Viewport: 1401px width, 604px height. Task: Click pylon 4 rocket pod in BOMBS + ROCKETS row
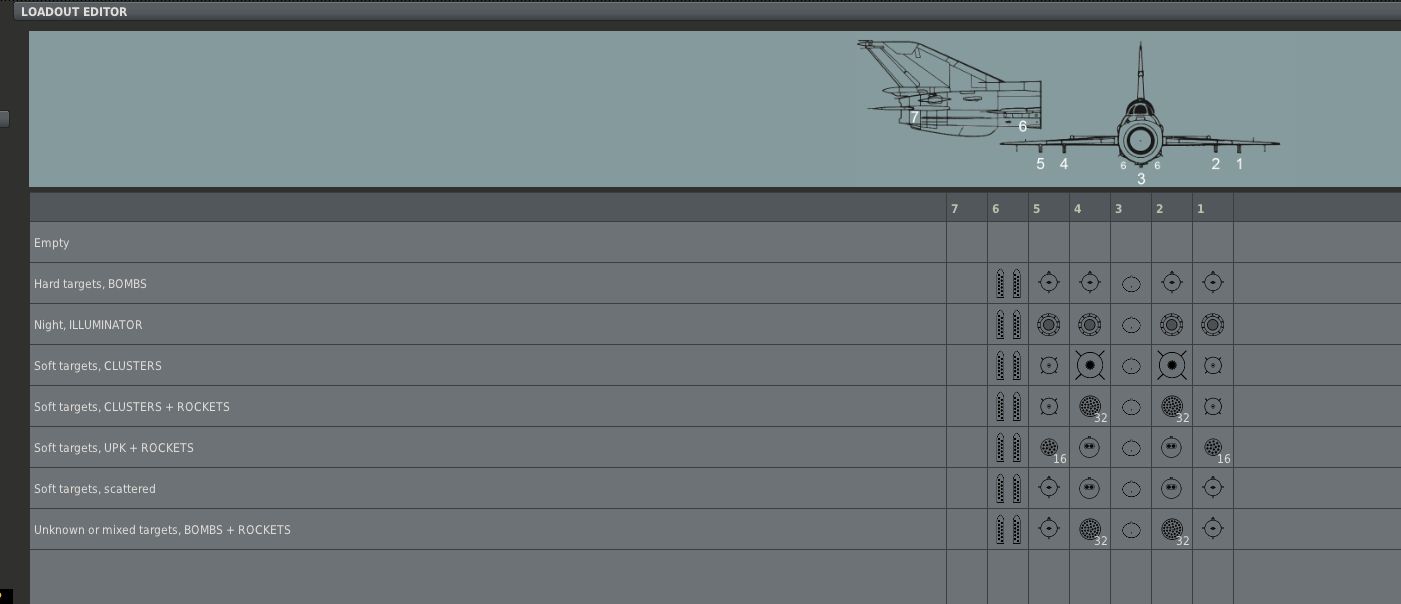1090,529
